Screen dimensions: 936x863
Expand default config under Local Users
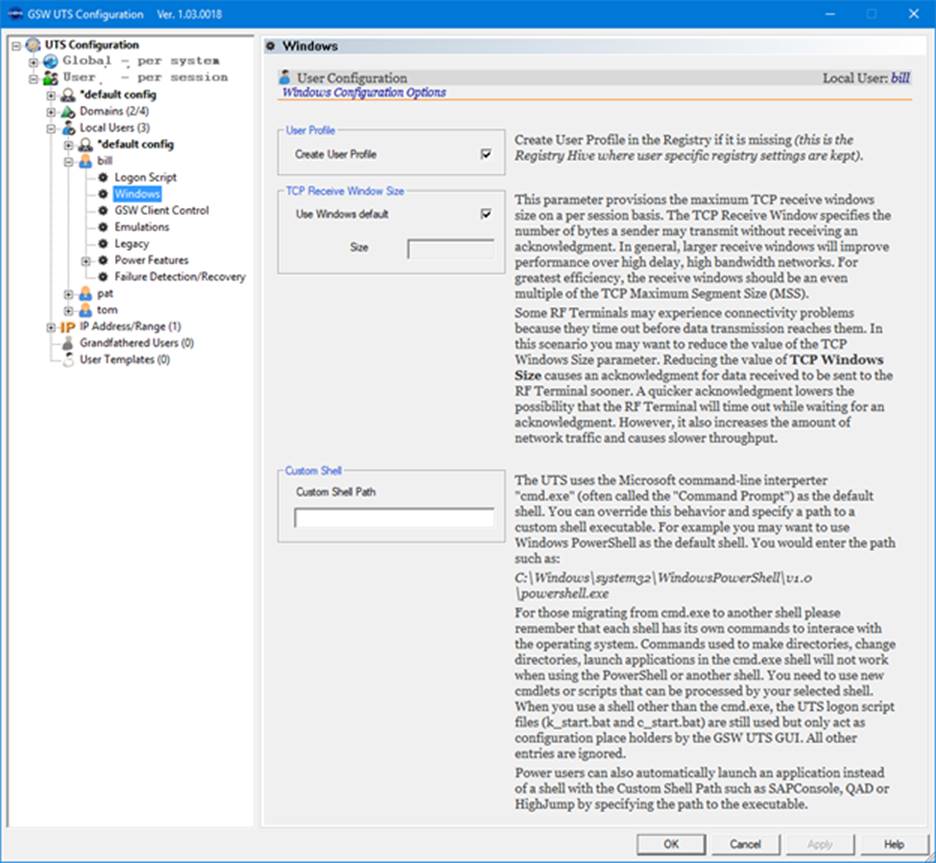point(69,145)
